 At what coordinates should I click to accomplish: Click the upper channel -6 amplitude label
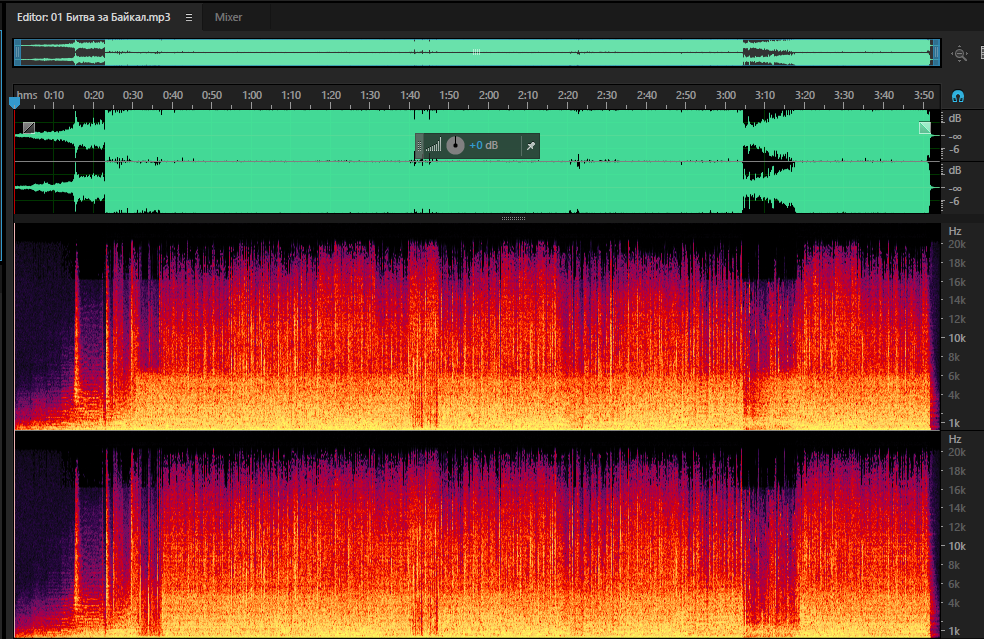[x=955, y=149]
